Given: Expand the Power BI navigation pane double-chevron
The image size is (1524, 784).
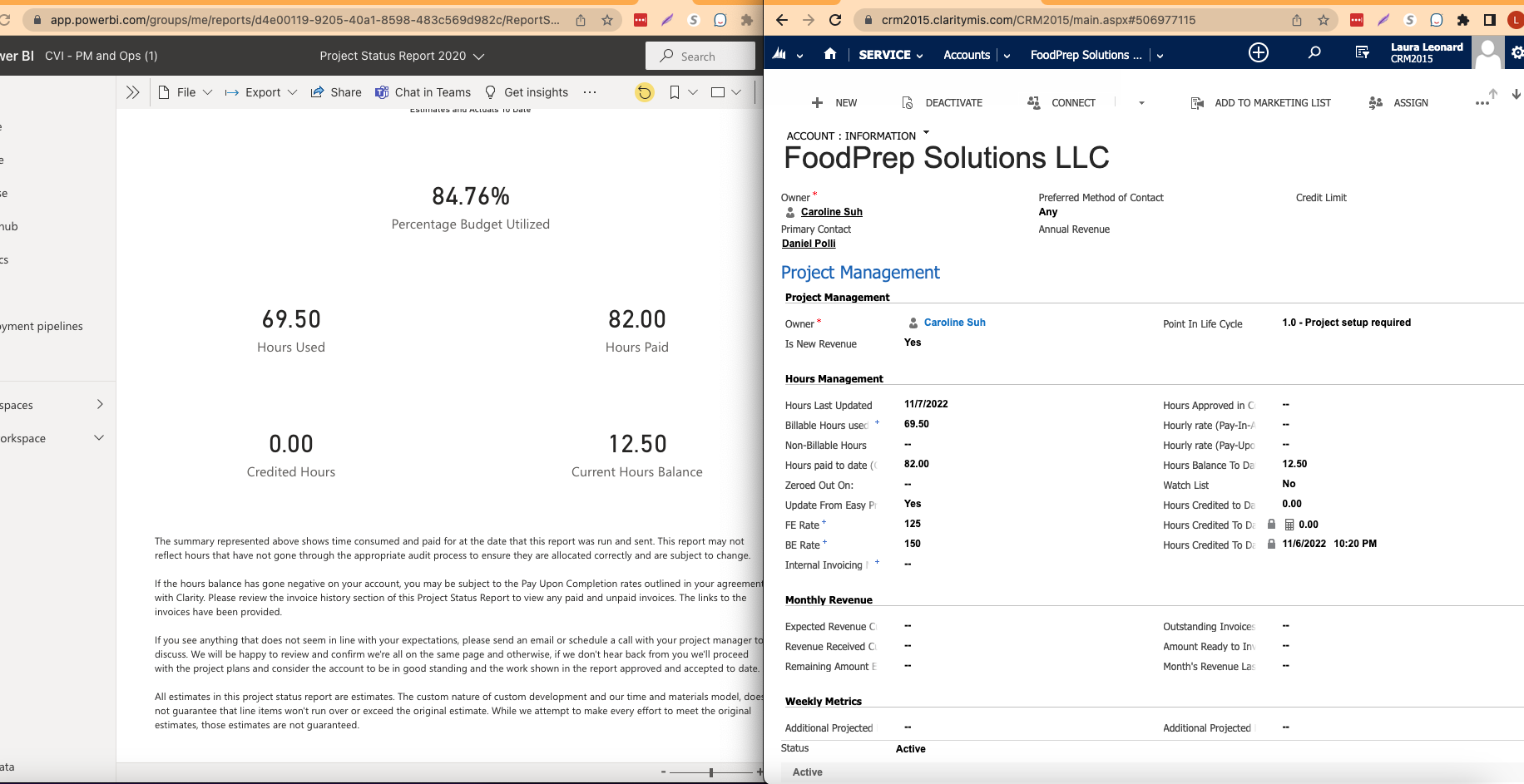Looking at the screenshot, I should pos(132,92).
